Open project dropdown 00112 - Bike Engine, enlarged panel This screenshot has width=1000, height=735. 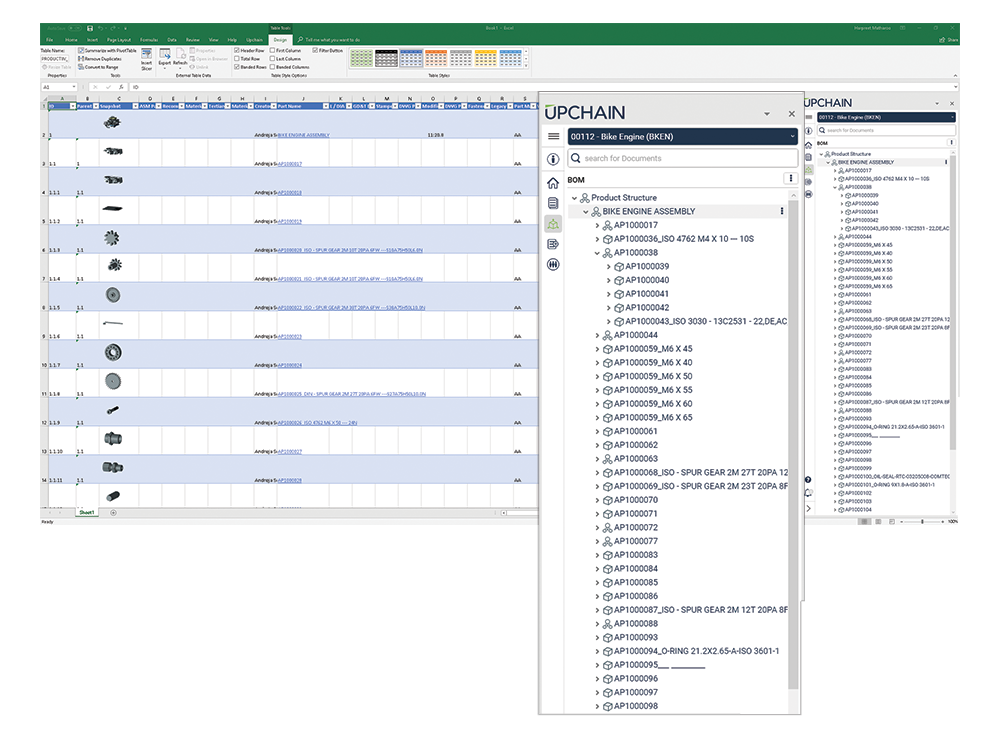point(682,137)
